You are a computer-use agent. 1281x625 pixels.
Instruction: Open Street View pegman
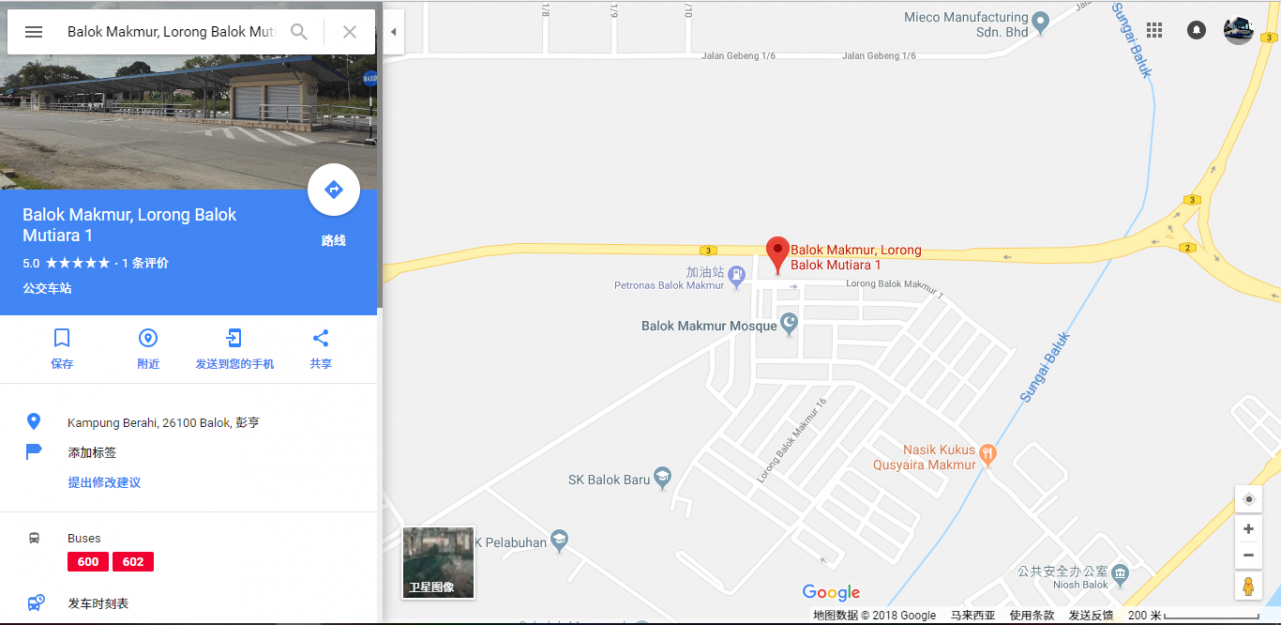pyautogui.click(x=1248, y=586)
